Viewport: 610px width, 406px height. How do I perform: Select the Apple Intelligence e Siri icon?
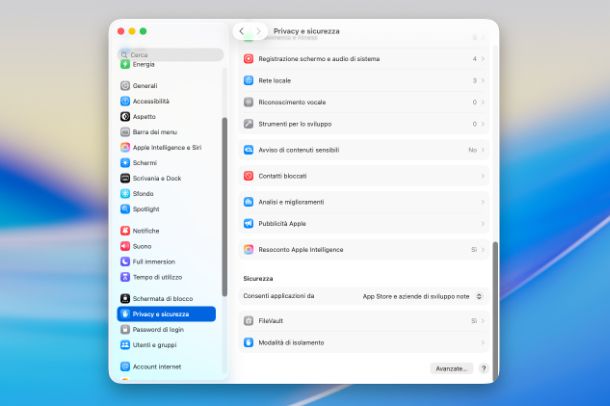pyautogui.click(x=125, y=147)
